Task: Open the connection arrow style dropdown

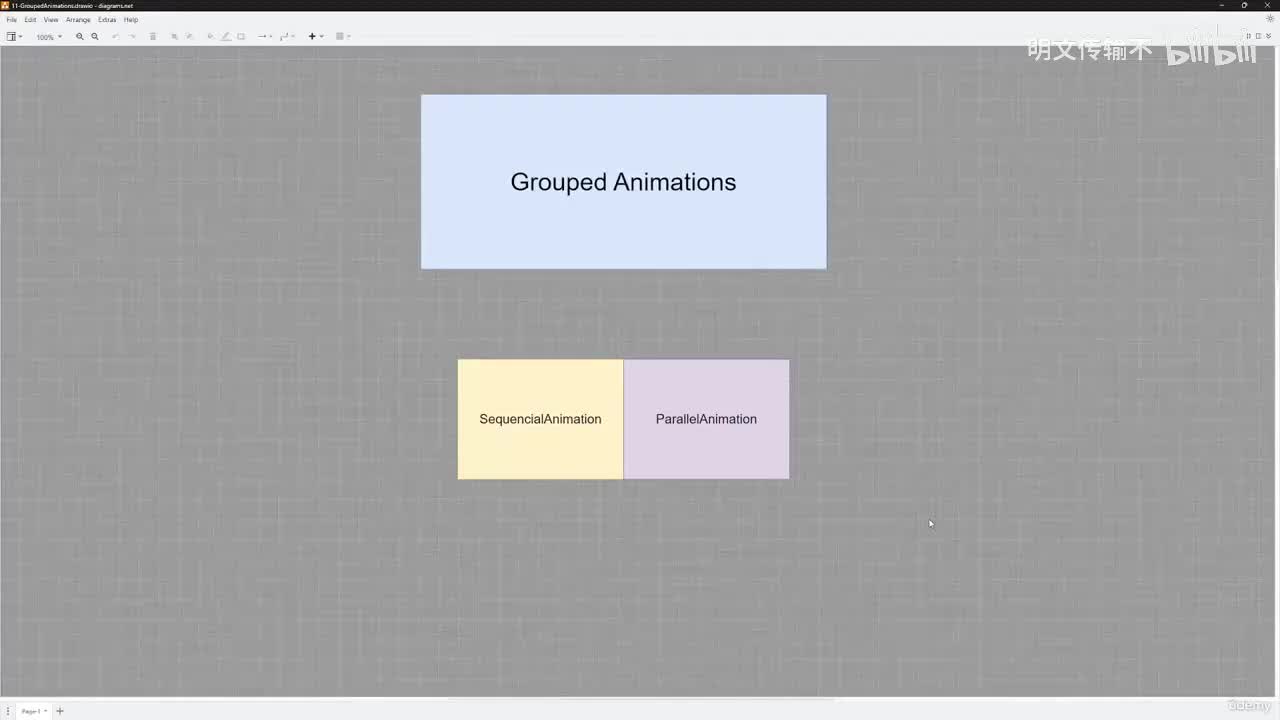Action: 265,37
